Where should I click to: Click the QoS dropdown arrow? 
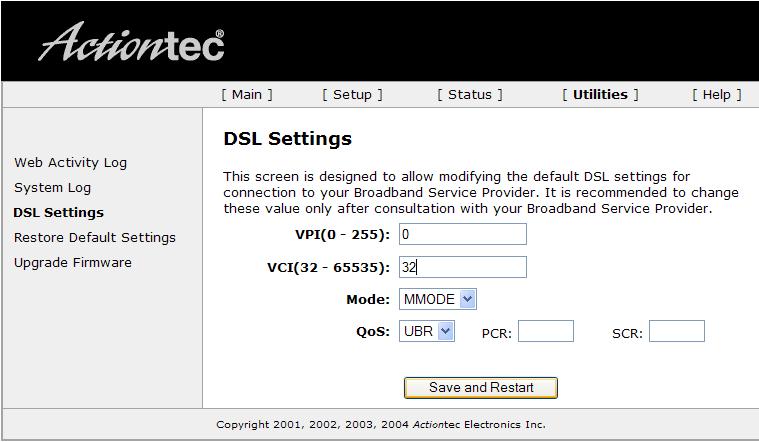pyautogui.click(x=445, y=331)
